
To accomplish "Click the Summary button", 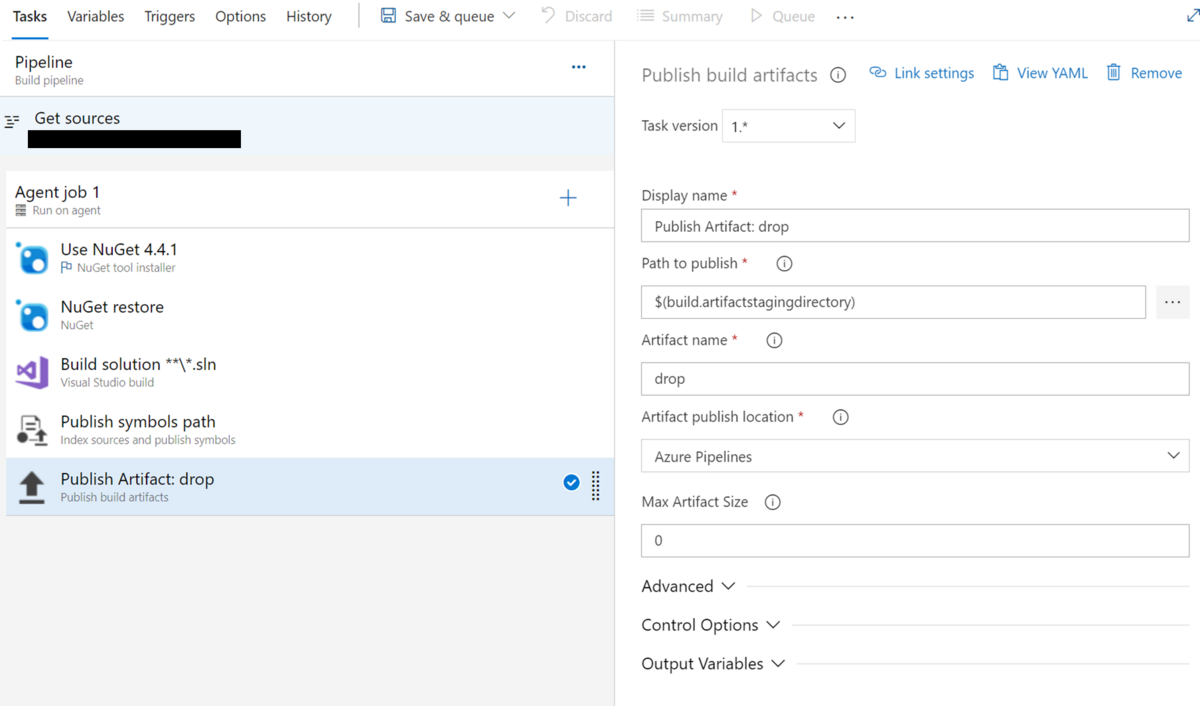I will click(680, 16).
